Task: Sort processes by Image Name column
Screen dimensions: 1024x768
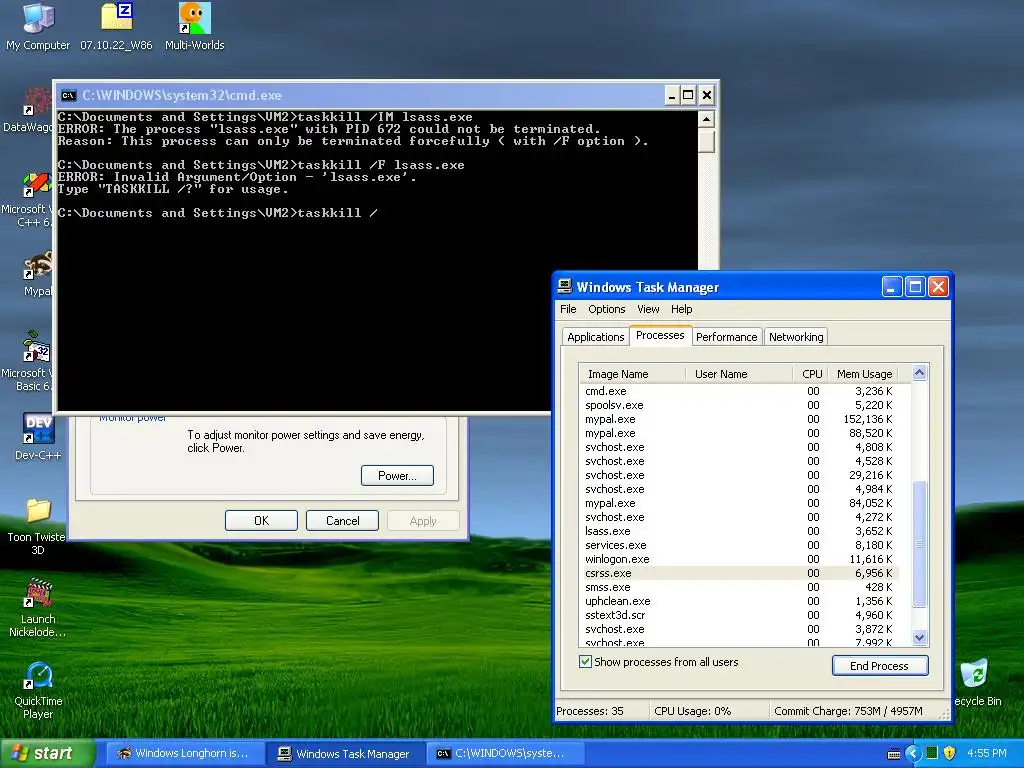Action: 632,374
